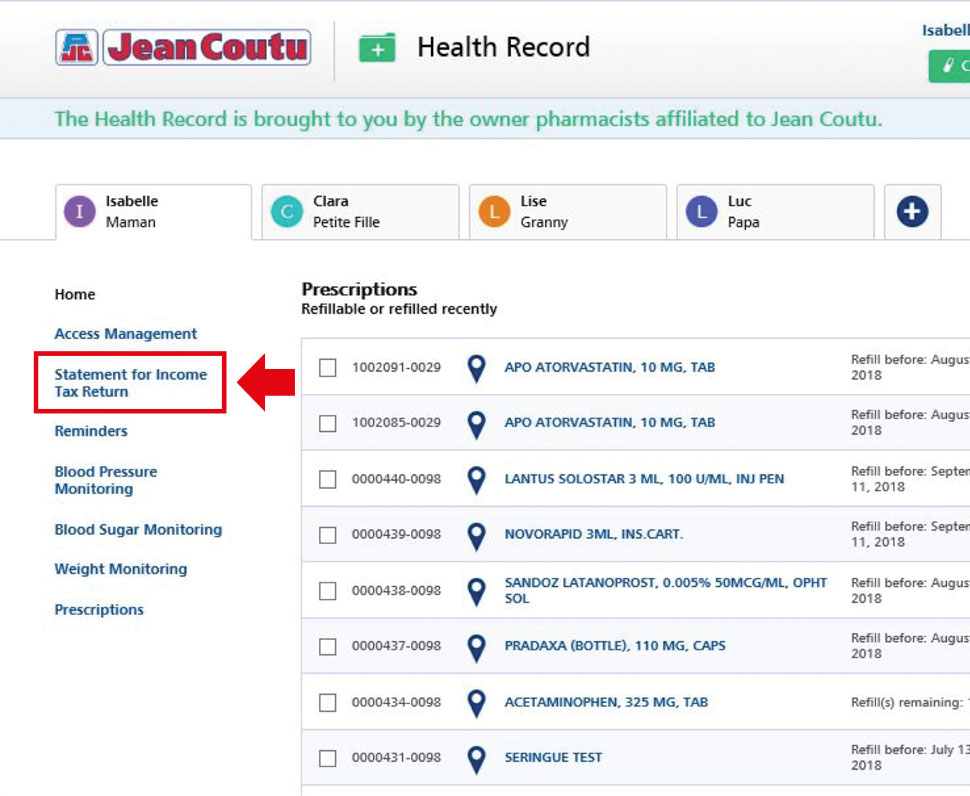The image size is (970, 796).
Task: Check the box for prescription 1002091-0029
Action: click(x=328, y=368)
